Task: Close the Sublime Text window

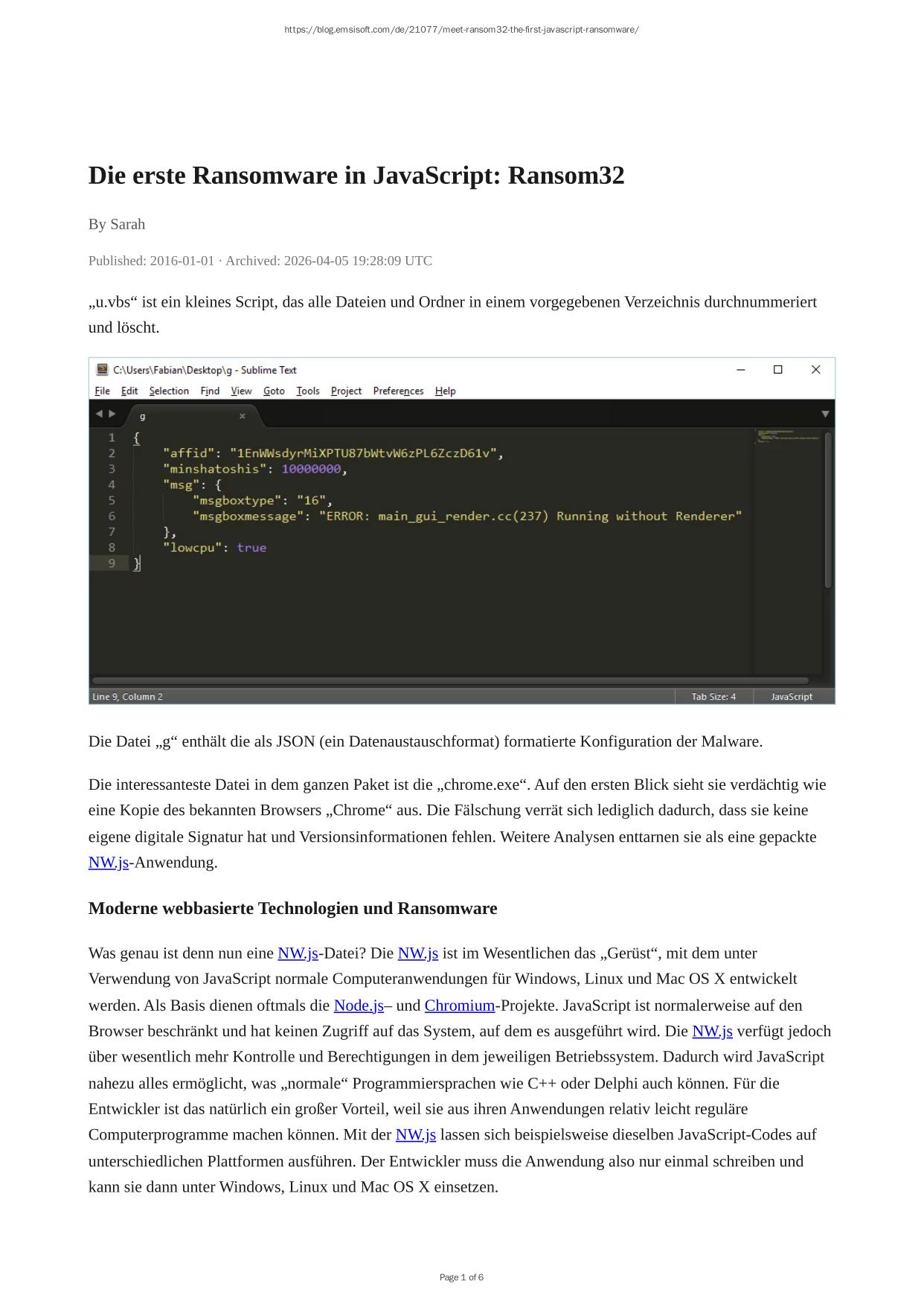Action: pos(815,370)
